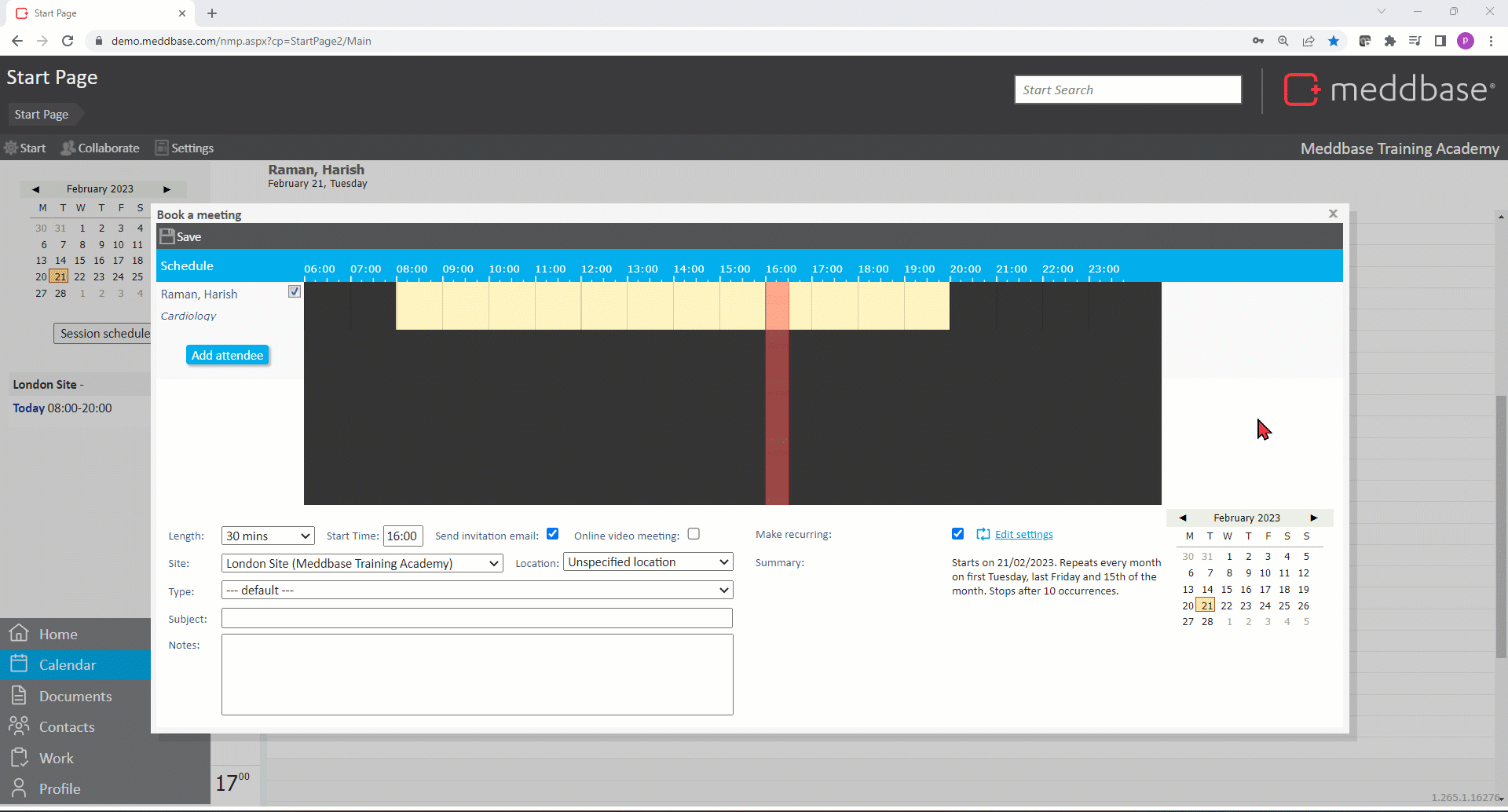Expand the Site dropdown
The height and width of the screenshot is (812, 1508).
(362, 563)
